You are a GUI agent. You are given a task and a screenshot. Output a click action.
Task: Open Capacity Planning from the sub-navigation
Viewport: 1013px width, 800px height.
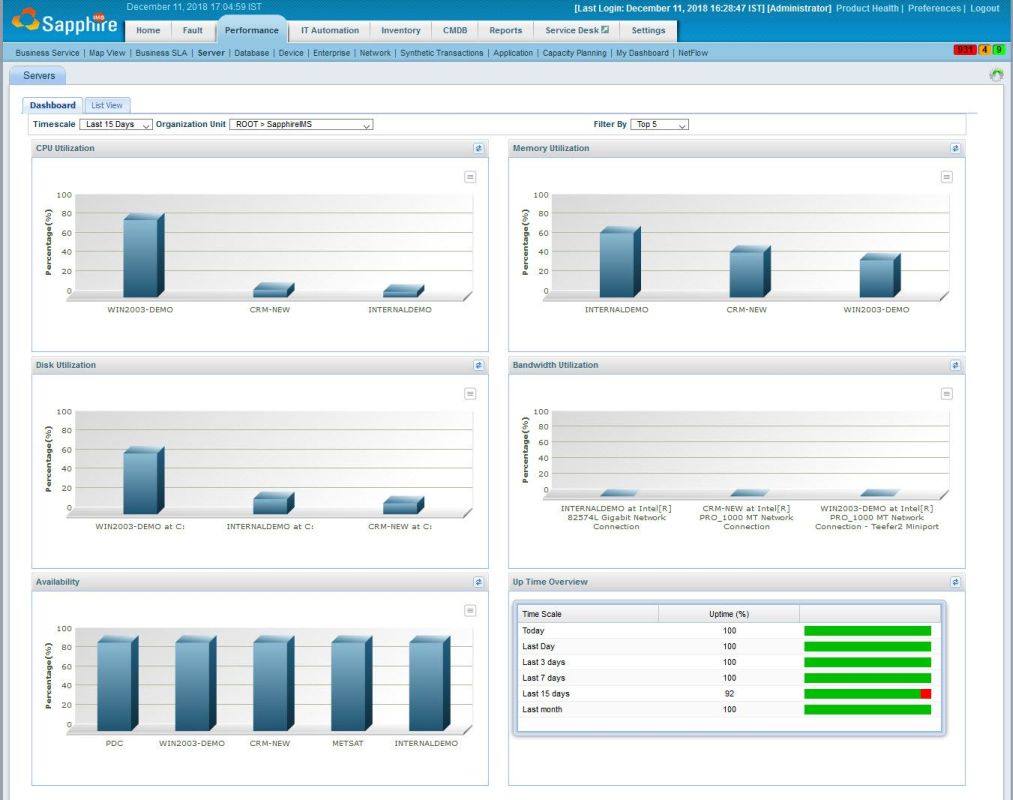(x=573, y=52)
